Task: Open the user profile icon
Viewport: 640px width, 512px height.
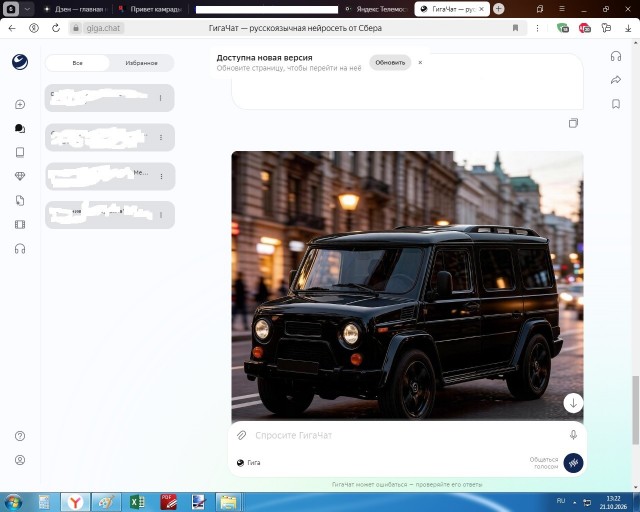Action: pyautogui.click(x=20, y=460)
